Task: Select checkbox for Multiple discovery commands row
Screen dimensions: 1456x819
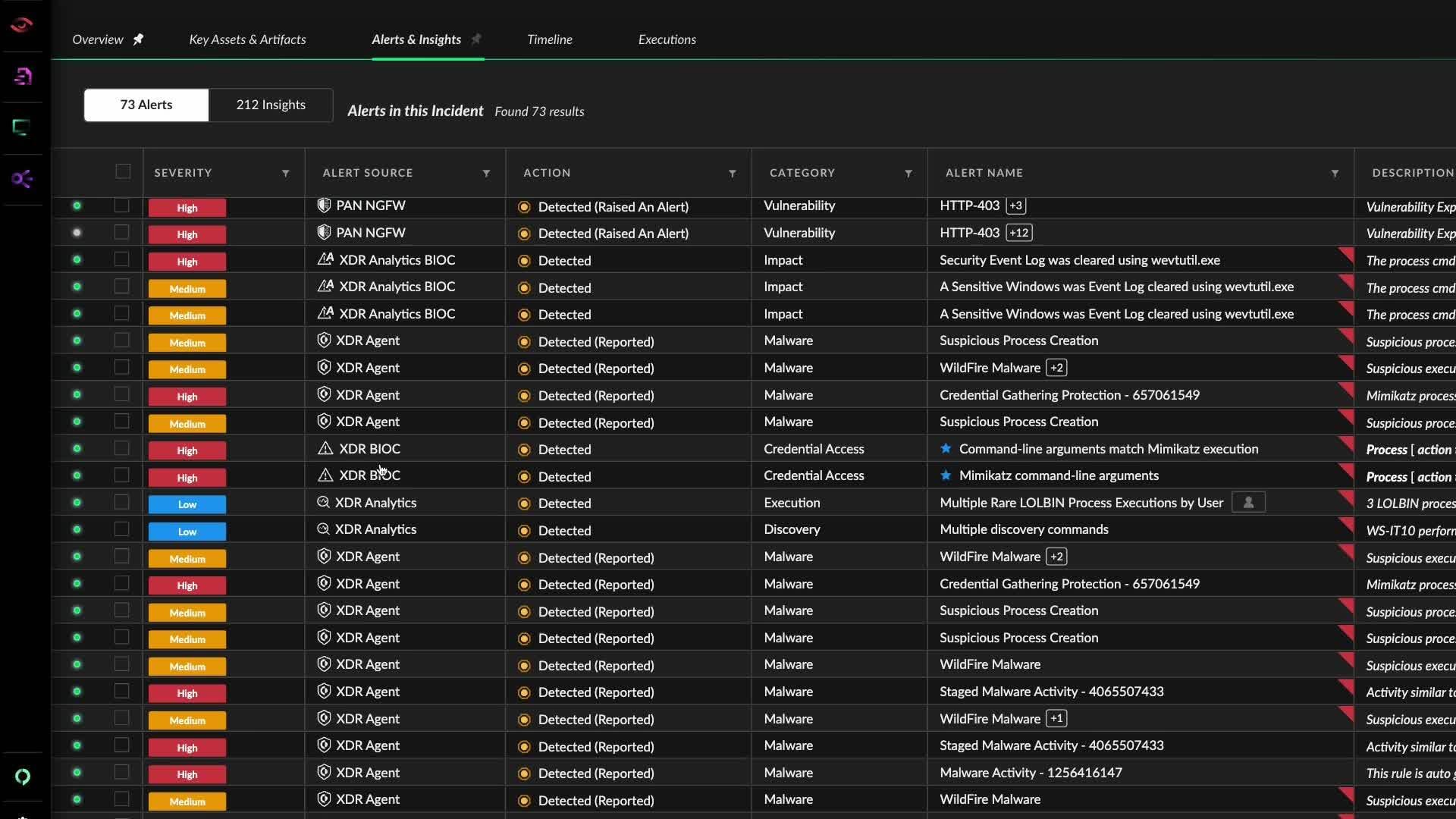Action: [x=121, y=529]
